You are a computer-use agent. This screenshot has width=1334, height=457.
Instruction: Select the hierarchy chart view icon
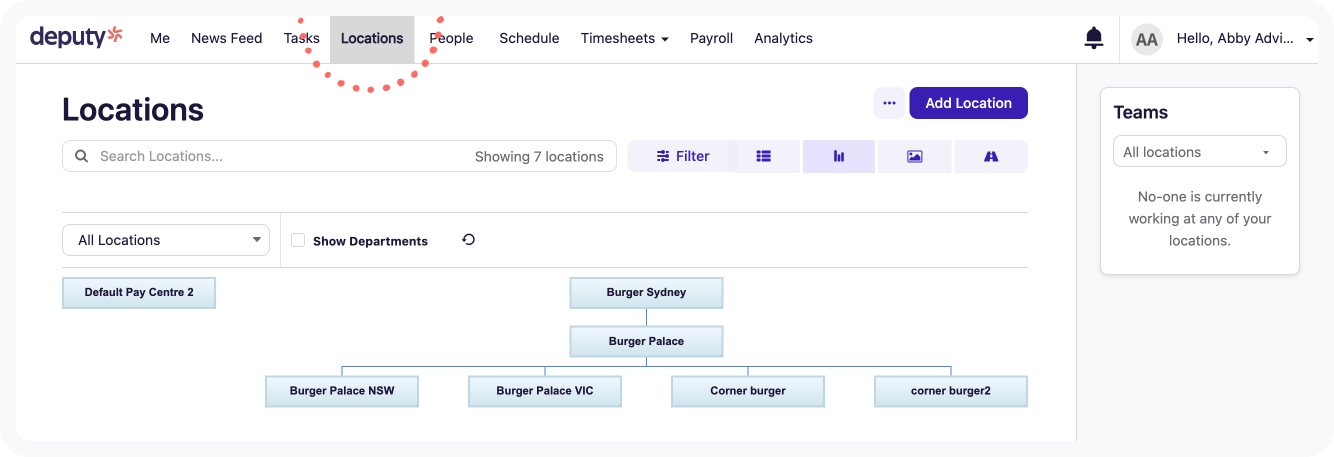tap(839, 156)
